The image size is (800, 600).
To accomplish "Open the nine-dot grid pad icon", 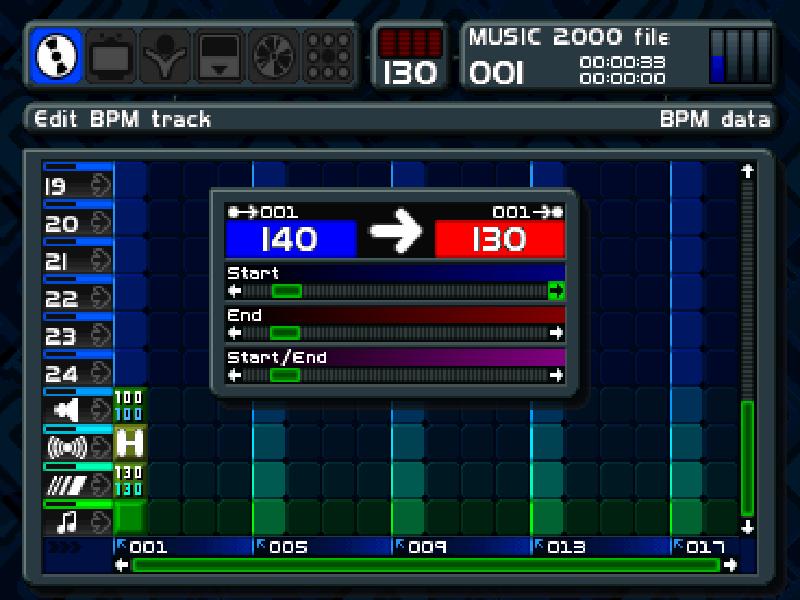I will (x=328, y=56).
